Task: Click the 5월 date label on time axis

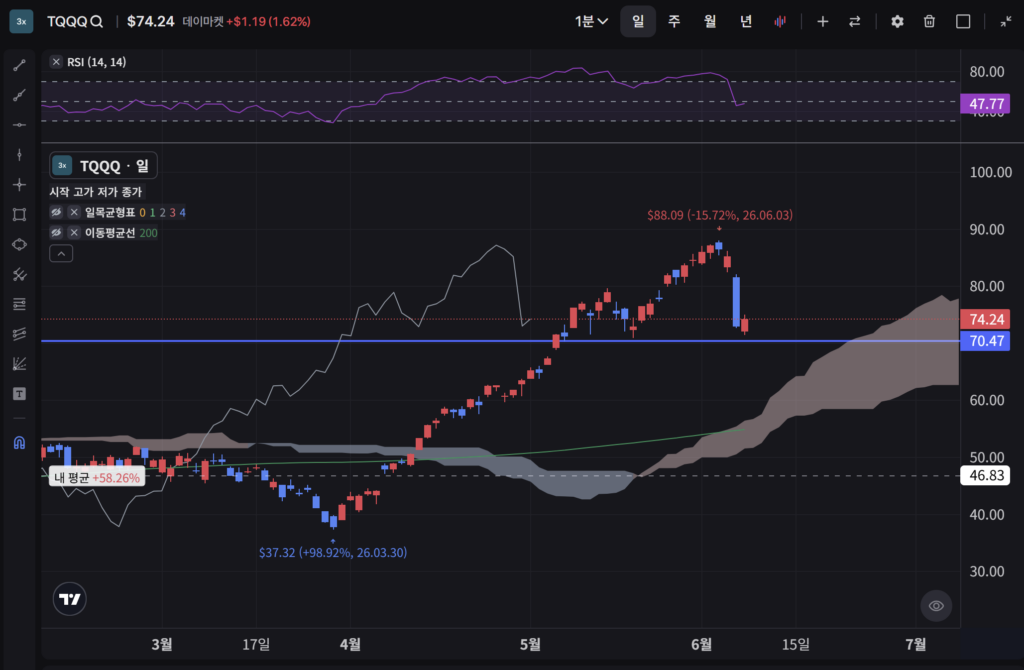Action: click(530, 645)
